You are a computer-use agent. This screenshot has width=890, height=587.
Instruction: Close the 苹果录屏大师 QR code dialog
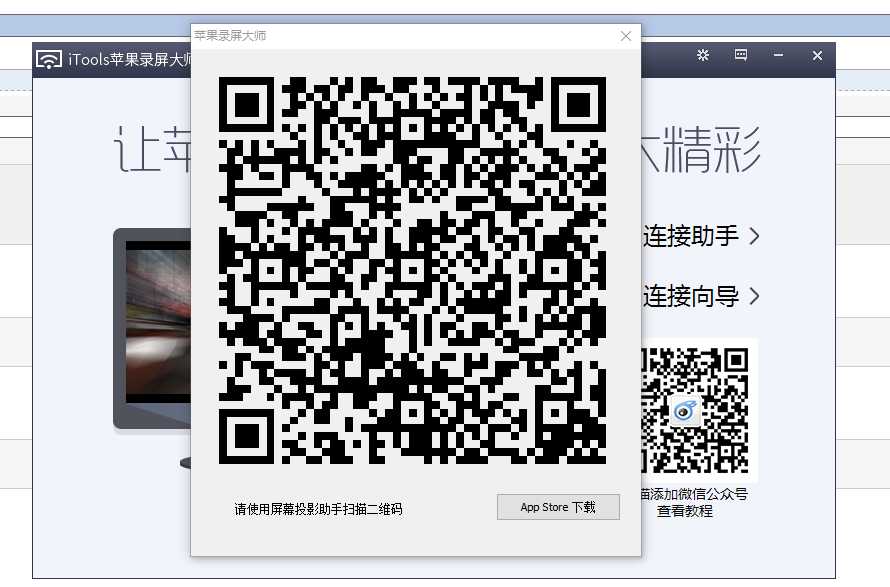click(626, 36)
